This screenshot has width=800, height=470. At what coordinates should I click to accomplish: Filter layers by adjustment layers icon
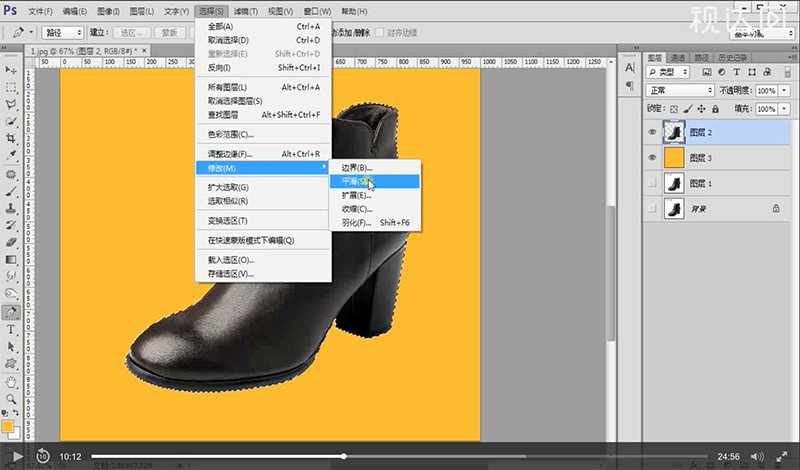[721, 72]
